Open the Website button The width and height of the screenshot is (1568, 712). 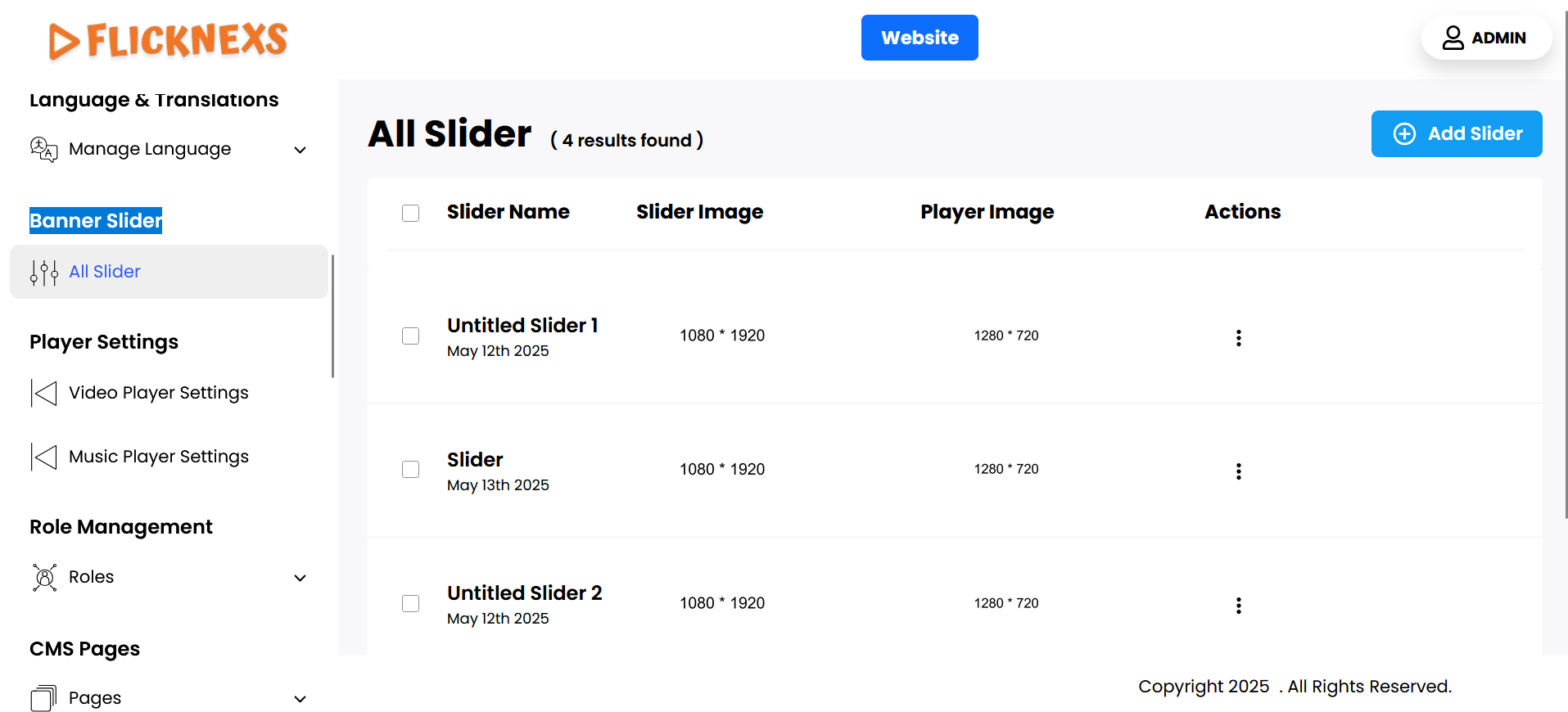(920, 38)
